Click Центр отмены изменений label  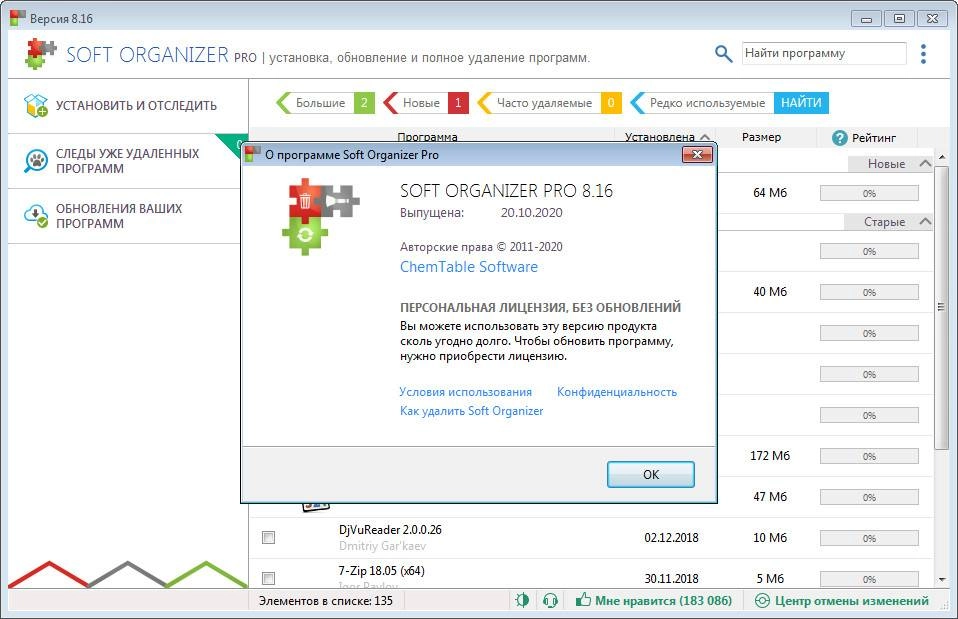[852, 601]
